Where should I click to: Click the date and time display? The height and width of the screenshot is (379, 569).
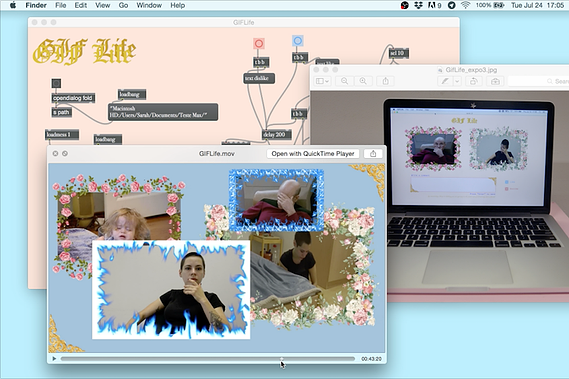tap(537, 5)
